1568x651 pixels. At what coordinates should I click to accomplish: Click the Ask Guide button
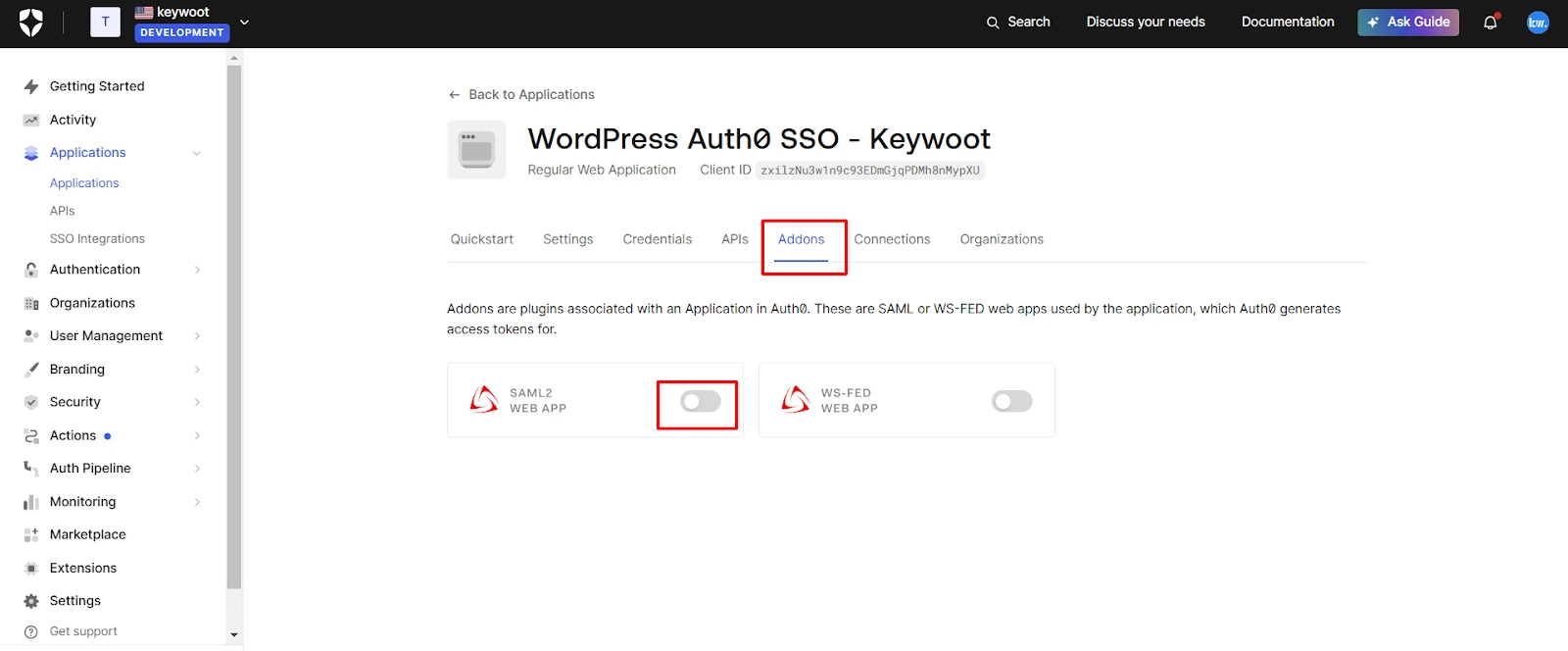[1408, 22]
